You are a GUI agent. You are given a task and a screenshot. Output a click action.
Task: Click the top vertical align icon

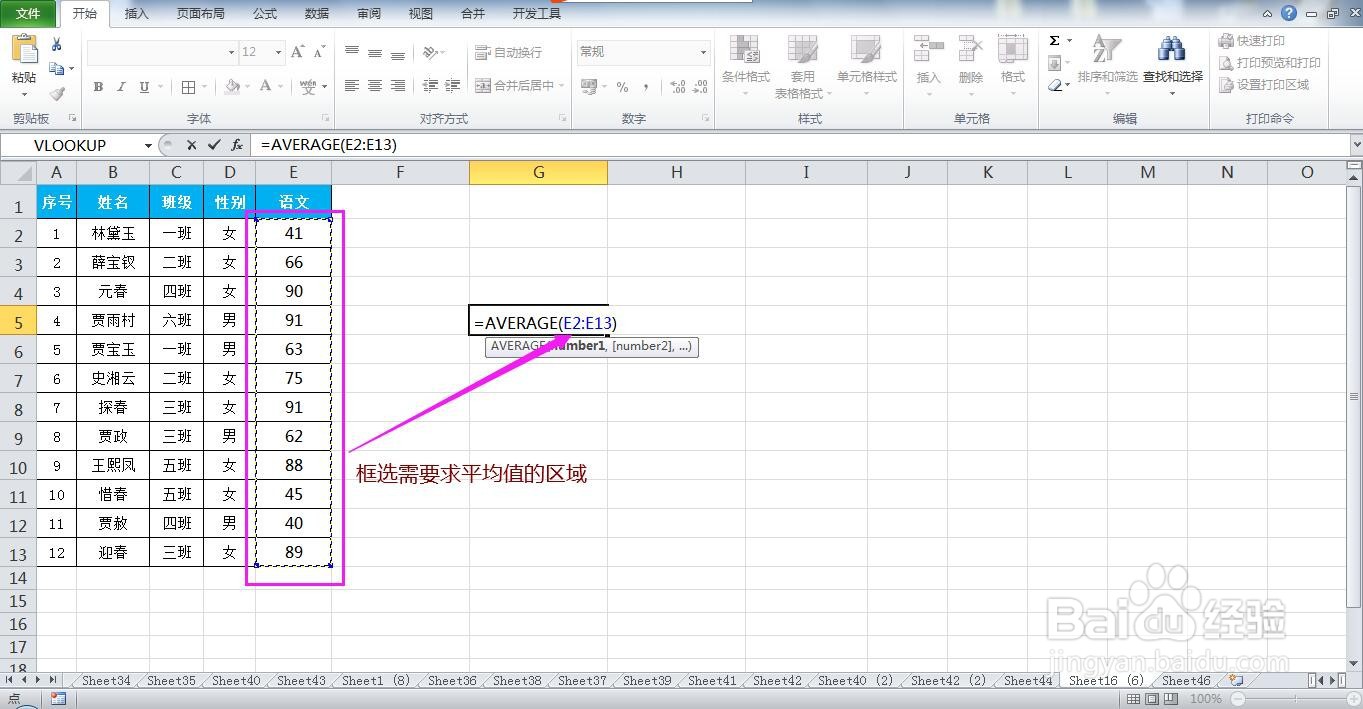pyautogui.click(x=352, y=52)
